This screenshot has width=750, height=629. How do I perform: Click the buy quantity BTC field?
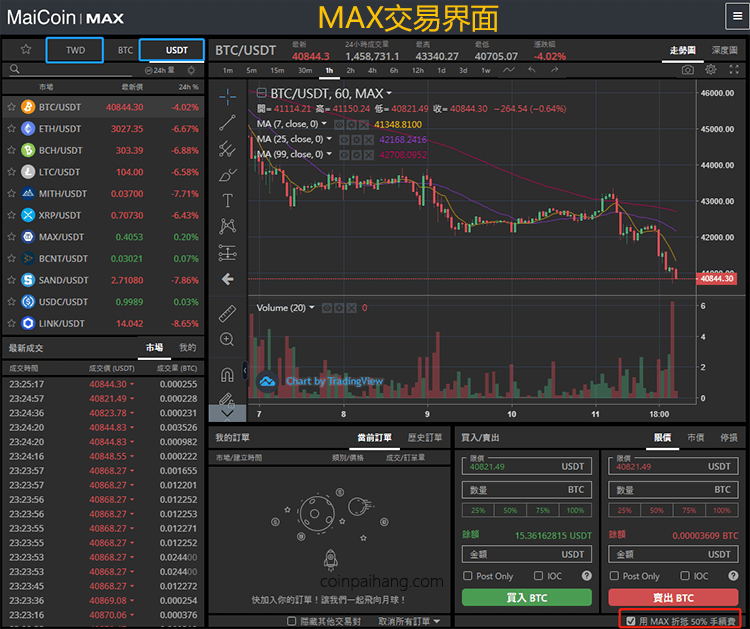527,489
